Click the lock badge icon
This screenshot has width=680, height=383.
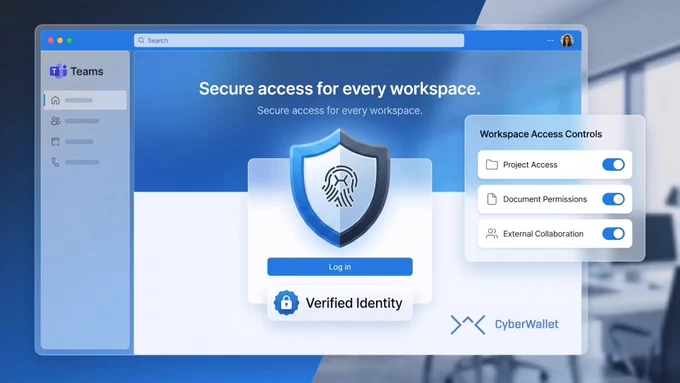click(286, 303)
